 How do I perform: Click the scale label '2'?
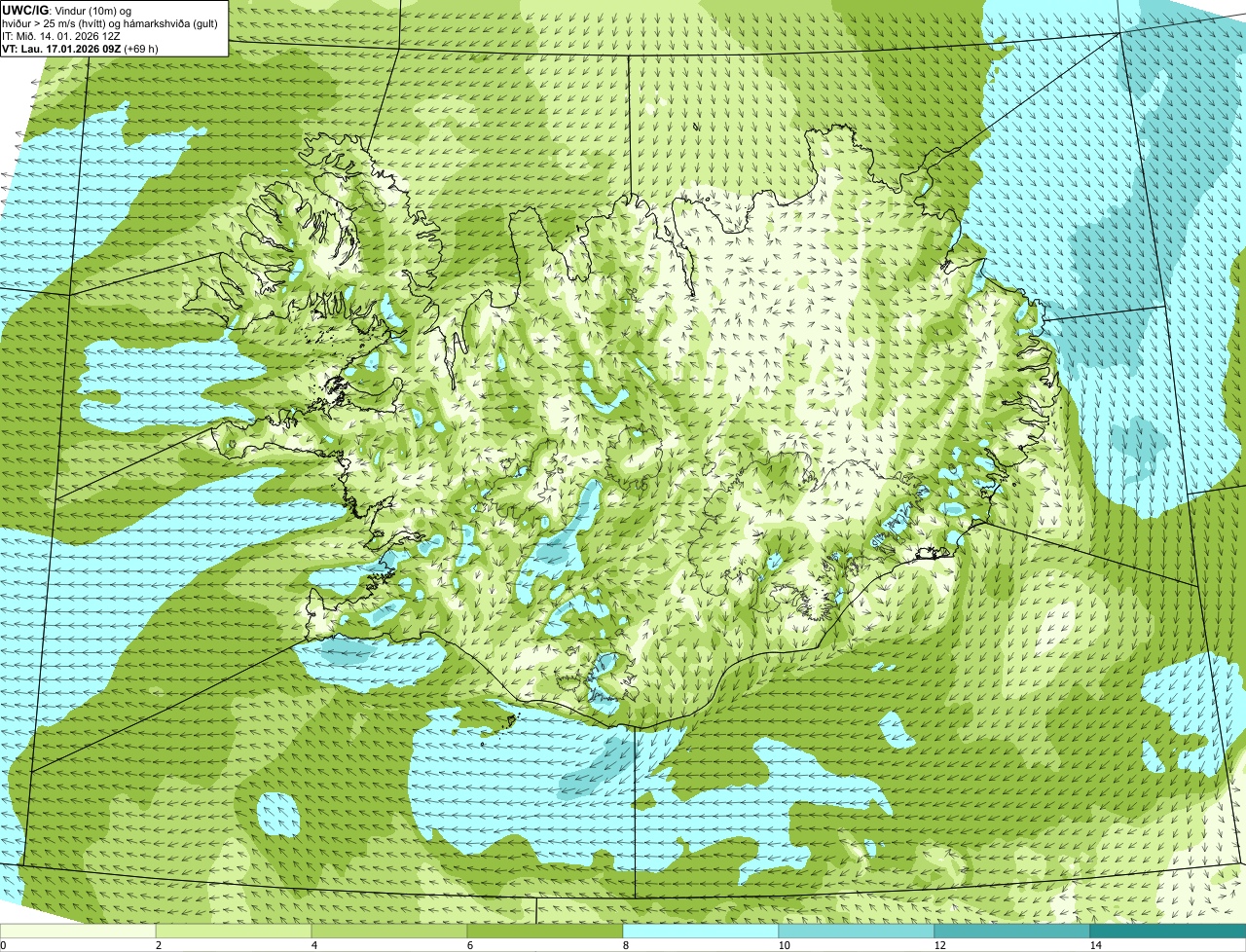(158, 945)
